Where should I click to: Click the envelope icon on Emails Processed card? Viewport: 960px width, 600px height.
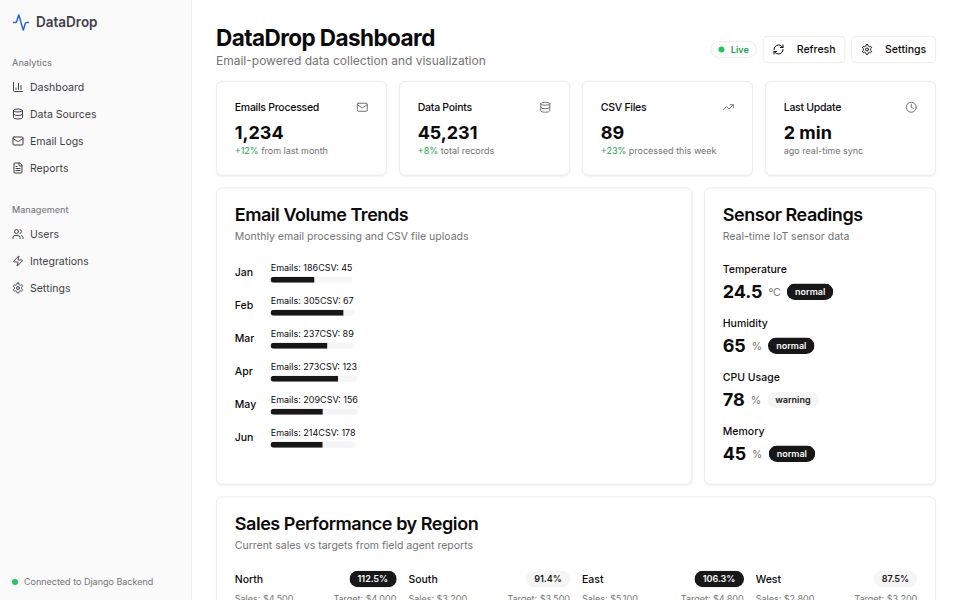362,107
